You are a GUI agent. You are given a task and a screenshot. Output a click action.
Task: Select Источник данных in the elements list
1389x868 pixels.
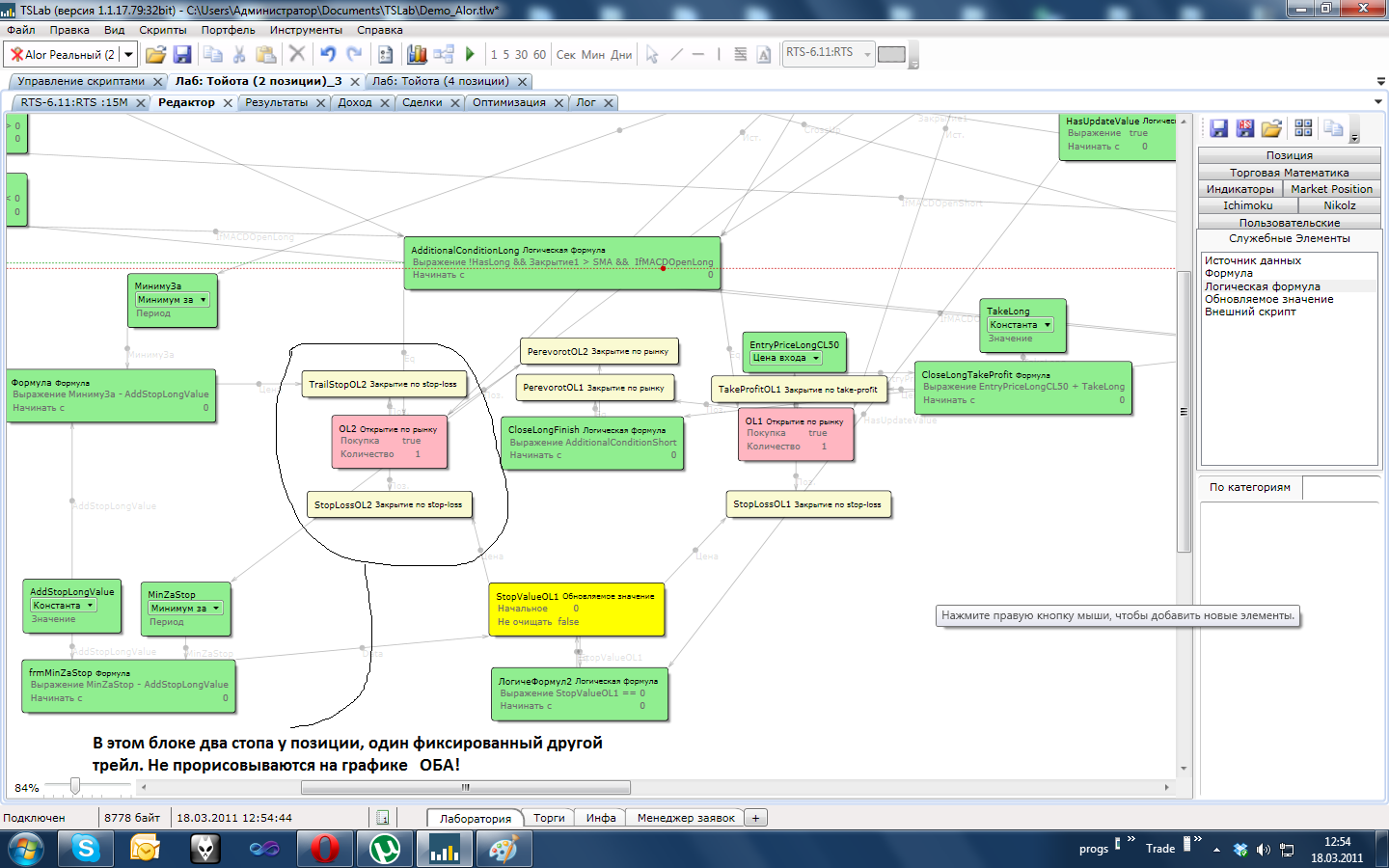1252,260
